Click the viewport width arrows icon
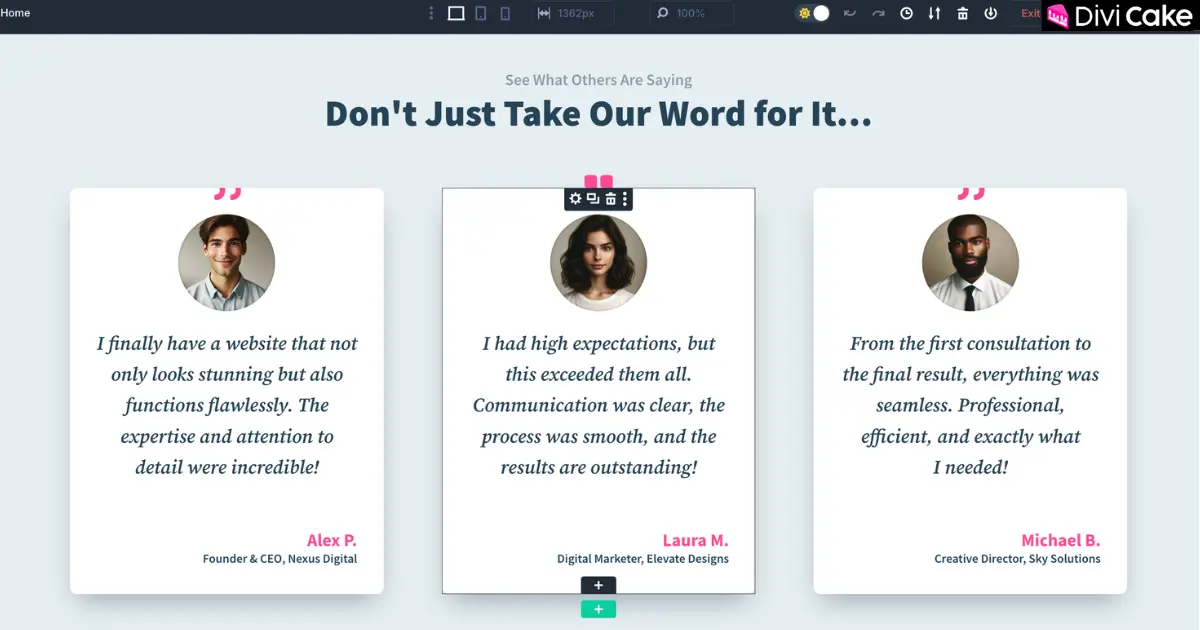The width and height of the screenshot is (1200, 630). pyautogui.click(x=544, y=13)
